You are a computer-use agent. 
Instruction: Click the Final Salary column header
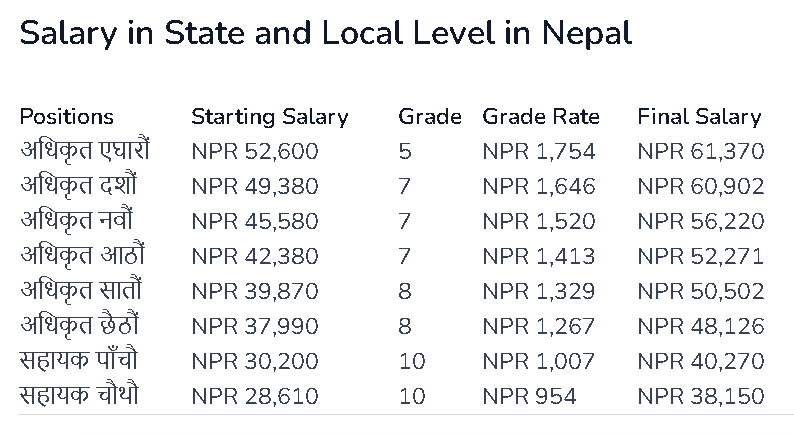tap(699, 117)
